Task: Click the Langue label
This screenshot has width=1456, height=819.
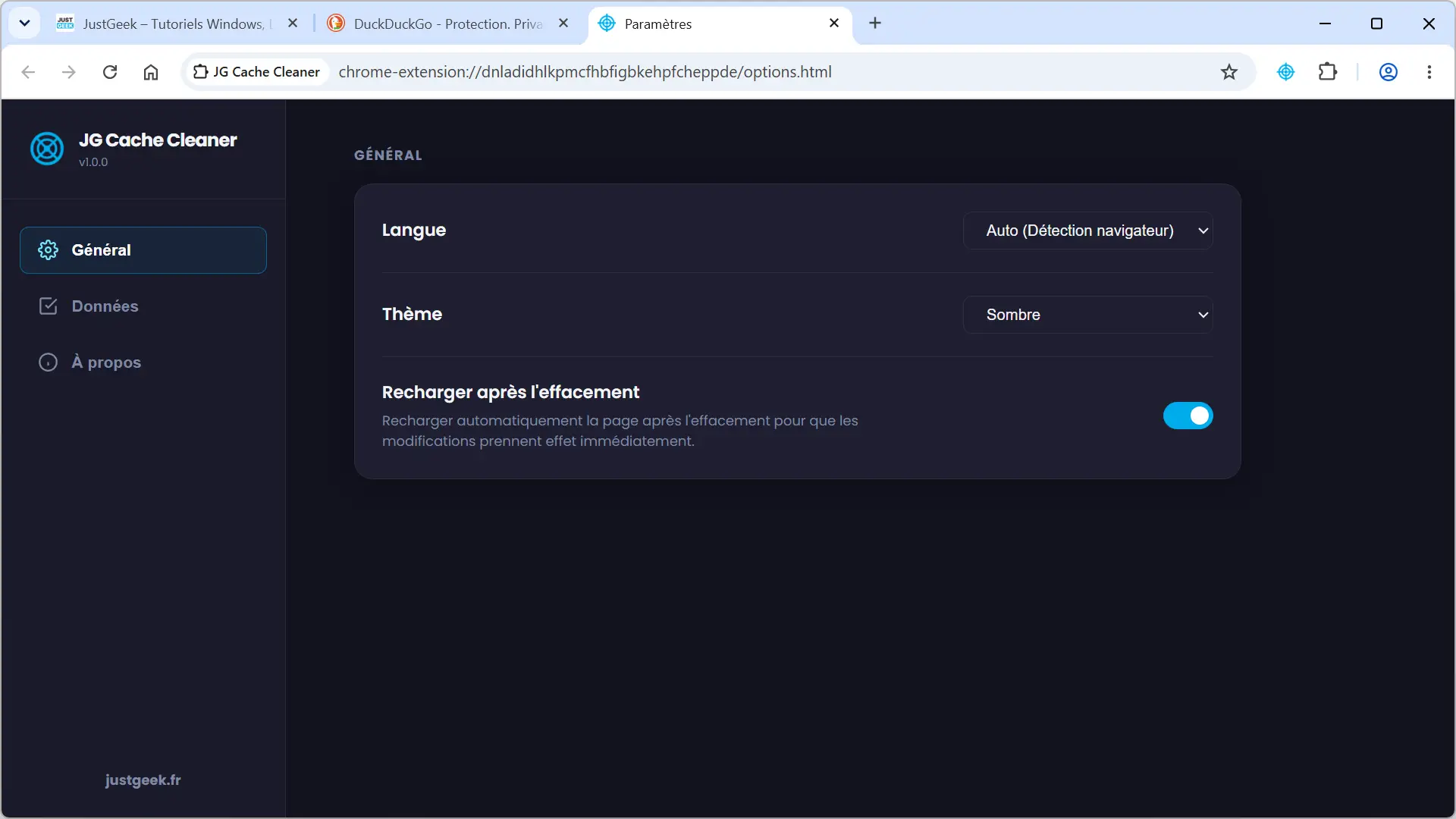Action: point(414,231)
